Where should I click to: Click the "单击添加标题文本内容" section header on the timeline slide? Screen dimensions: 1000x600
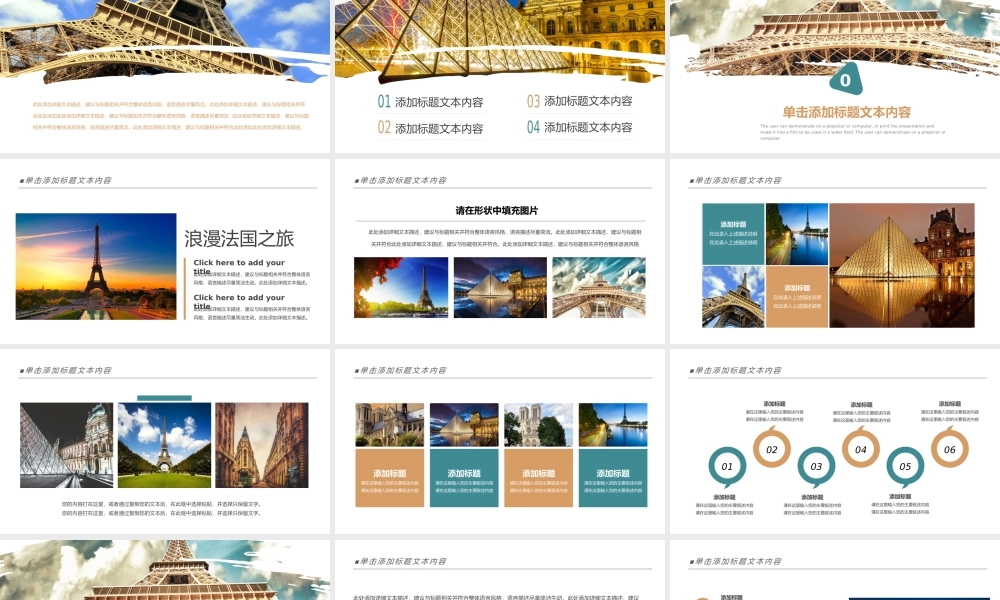click(738, 371)
